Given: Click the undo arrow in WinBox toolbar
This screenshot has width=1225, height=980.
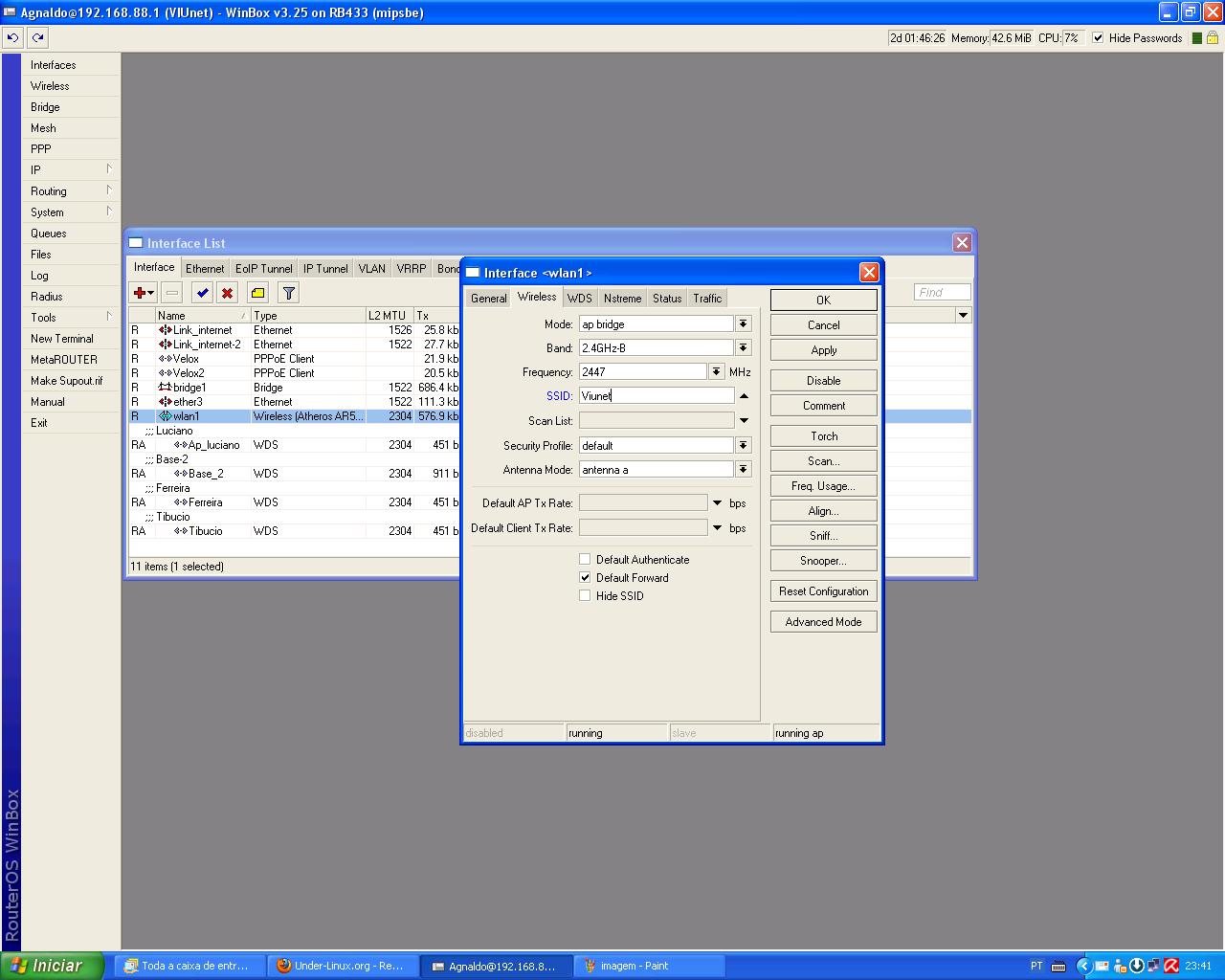Looking at the screenshot, I should pos(12,37).
